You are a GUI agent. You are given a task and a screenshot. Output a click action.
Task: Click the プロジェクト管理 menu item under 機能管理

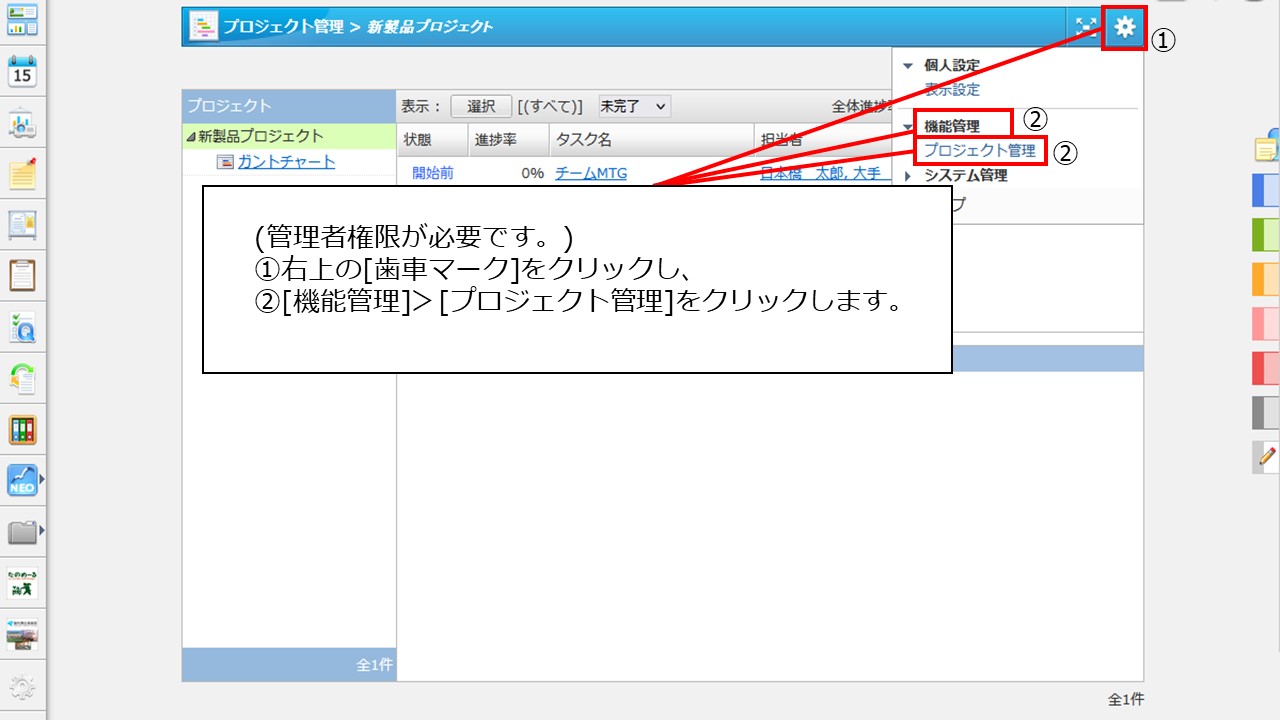980,151
